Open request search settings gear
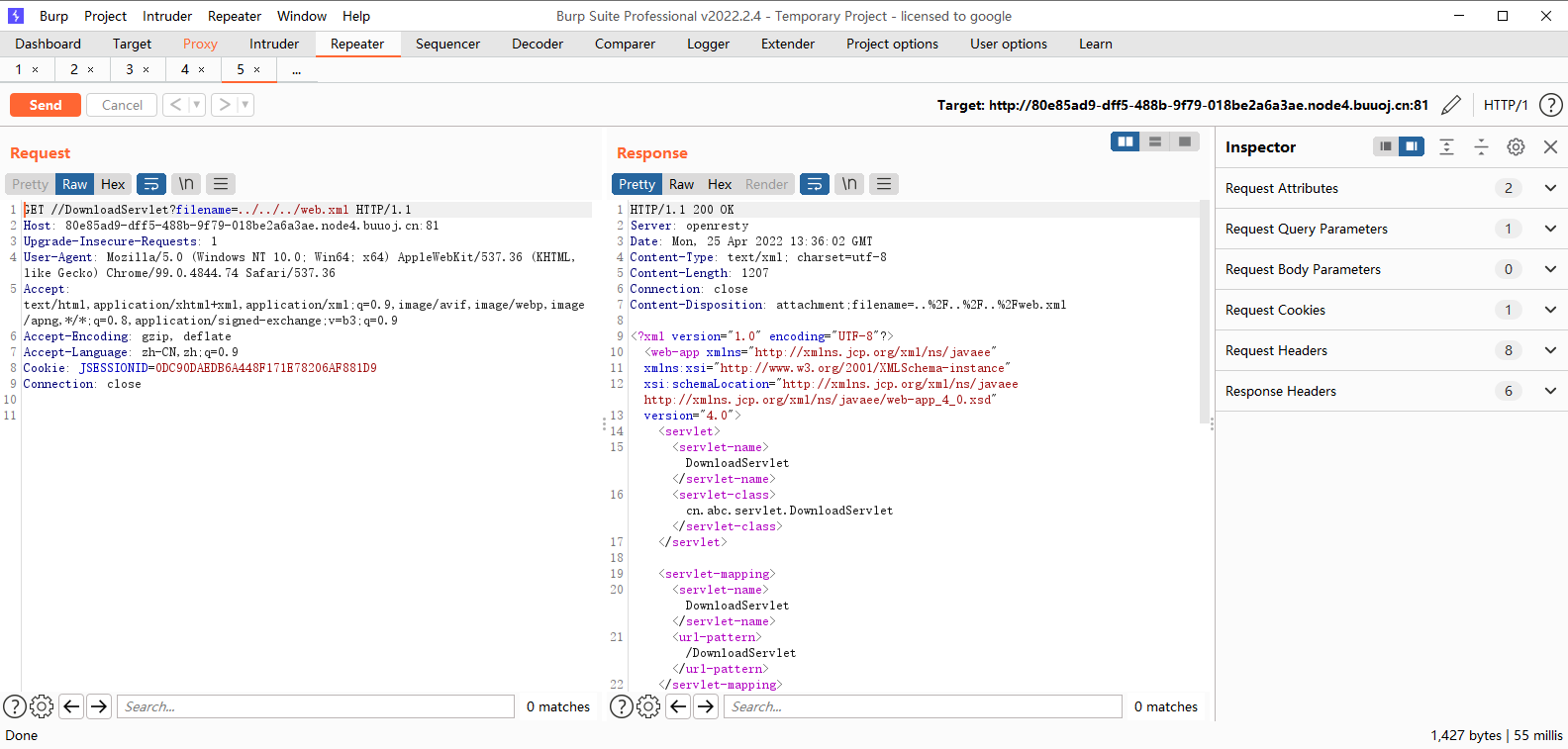Screen dimensions: 1568x749 pos(42,706)
